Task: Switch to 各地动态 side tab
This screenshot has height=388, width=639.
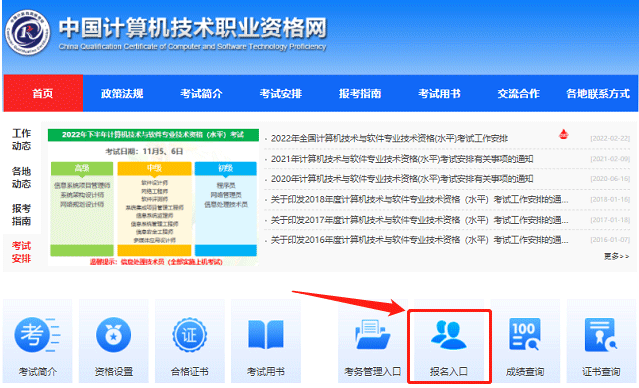Action: tap(22, 177)
